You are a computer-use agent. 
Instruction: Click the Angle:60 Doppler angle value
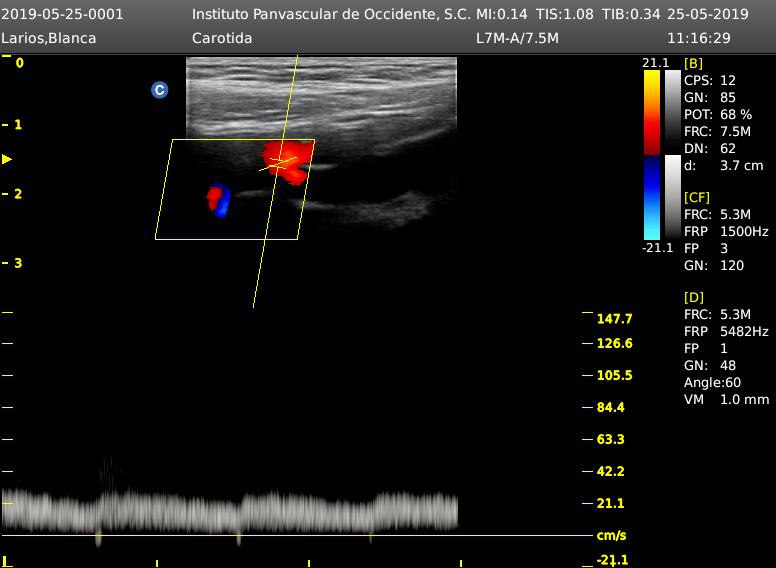713,382
